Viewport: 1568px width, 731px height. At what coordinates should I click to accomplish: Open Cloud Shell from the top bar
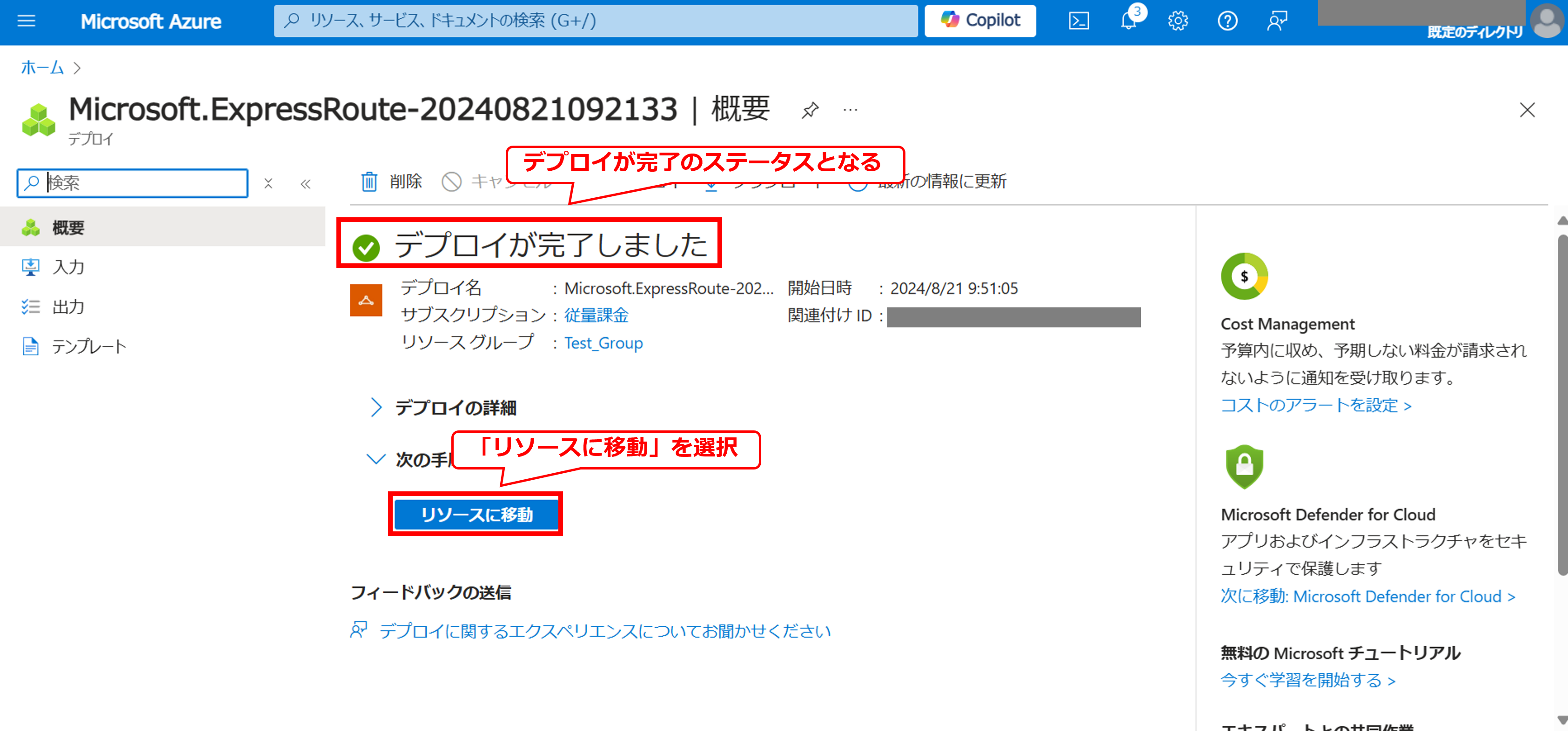[x=1079, y=21]
